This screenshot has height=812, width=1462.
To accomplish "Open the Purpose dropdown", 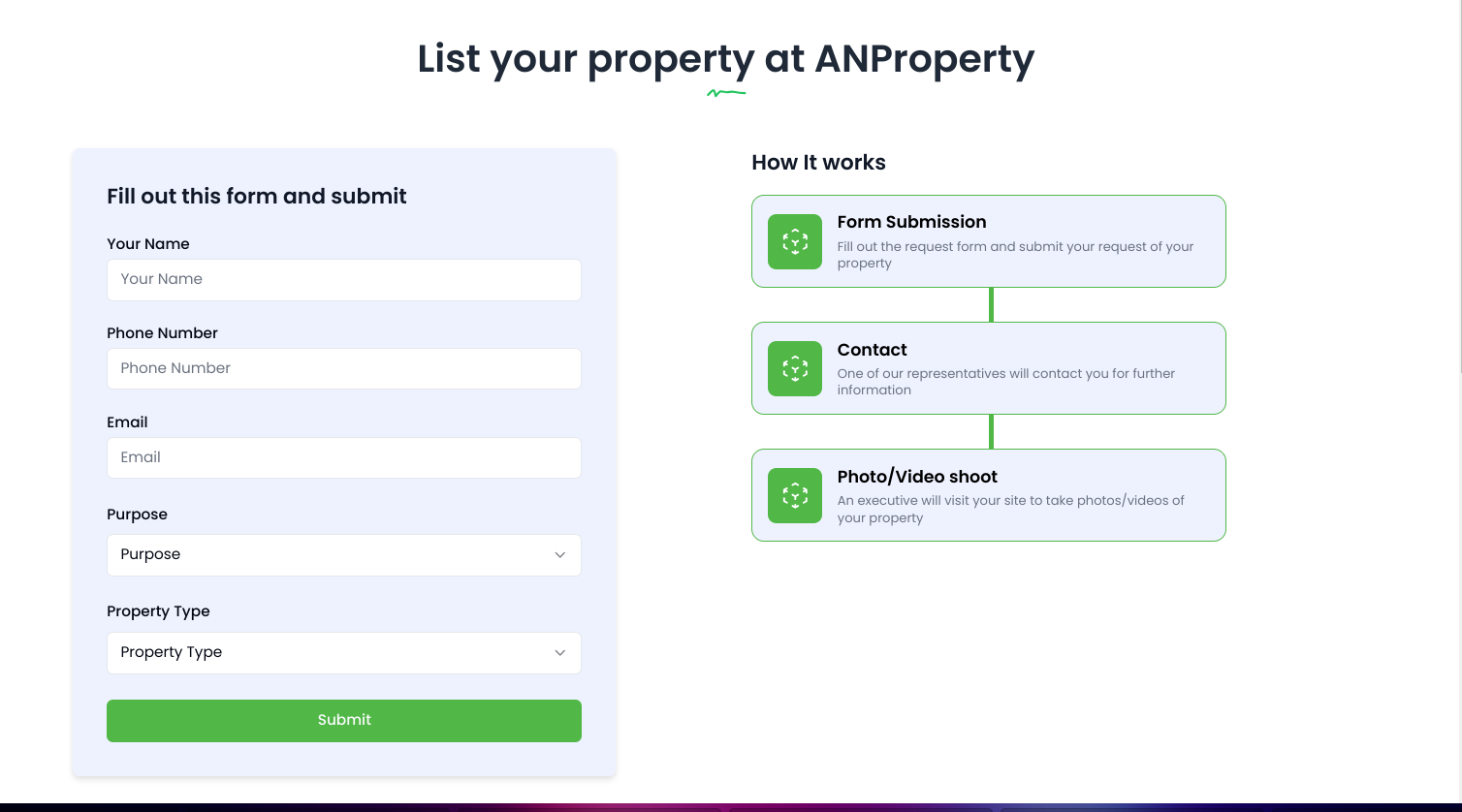I will [x=344, y=554].
